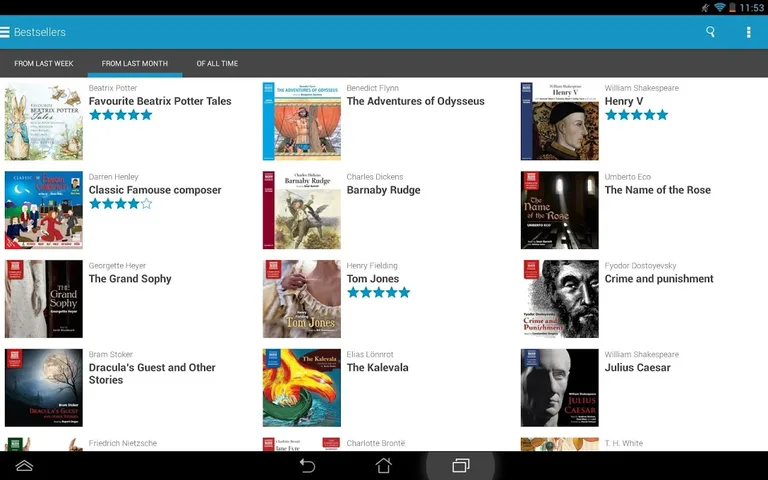
Task: Select the Barnaby Rudge title
Action: (x=384, y=190)
